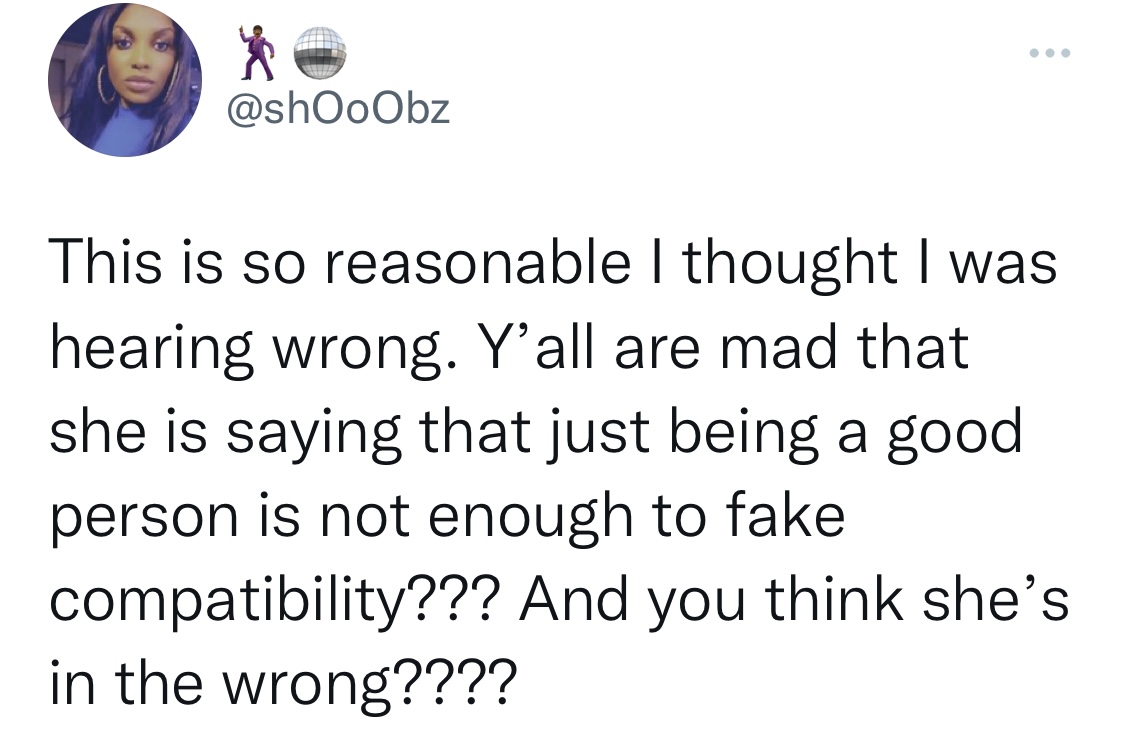
Task: Click the disco mirror ball emoji
Action: point(320,52)
